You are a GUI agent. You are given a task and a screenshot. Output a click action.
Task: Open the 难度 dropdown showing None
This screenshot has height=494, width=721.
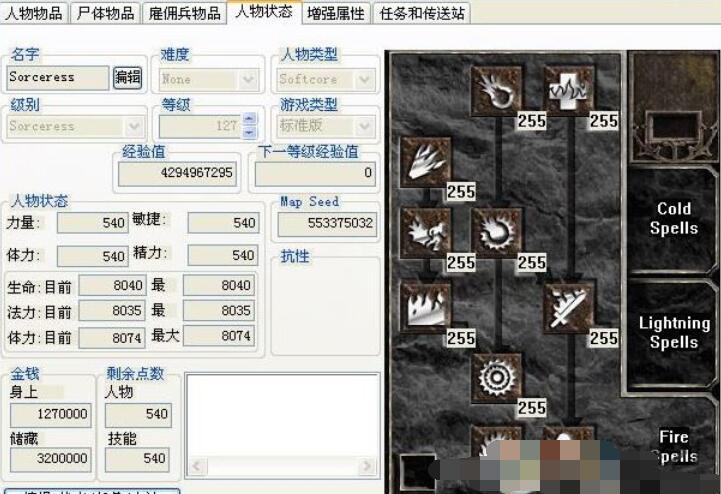(209, 79)
